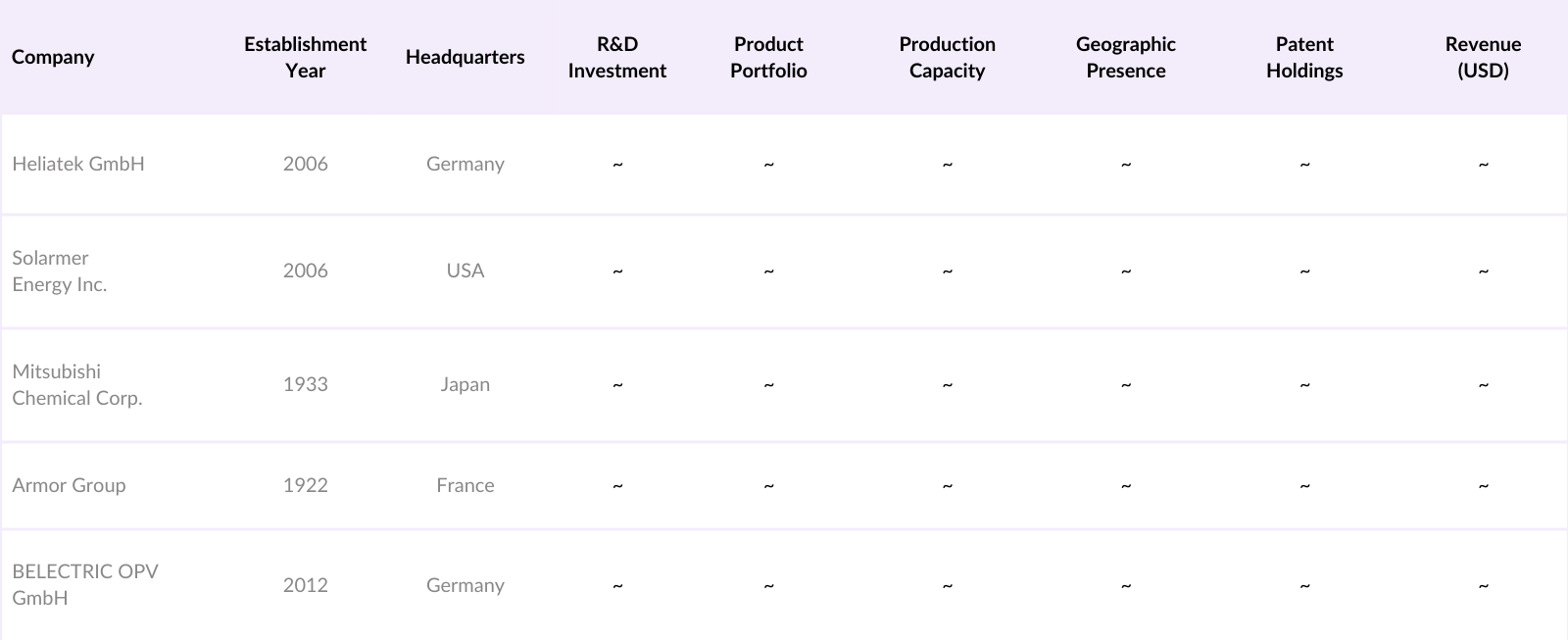Click Mitsubishi Chemical's Revenue value
Image resolution: width=1568 pixels, height=640 pixels.
coord(1483,385)
